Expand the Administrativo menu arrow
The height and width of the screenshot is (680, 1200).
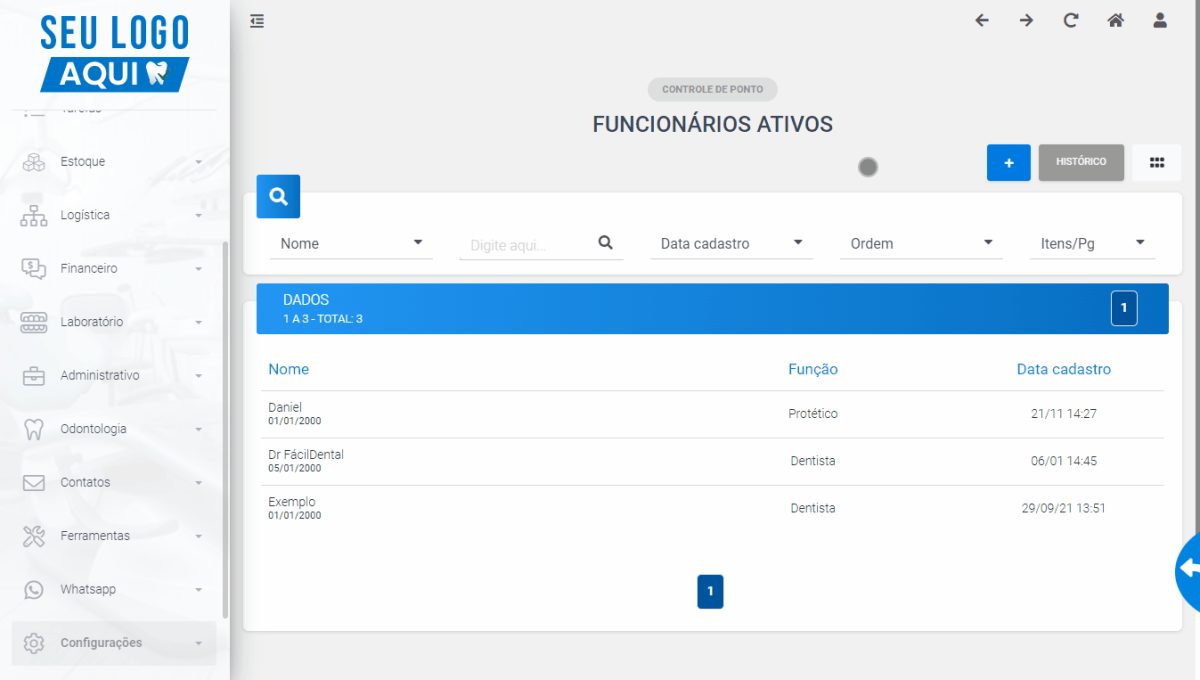click(198, 376)
